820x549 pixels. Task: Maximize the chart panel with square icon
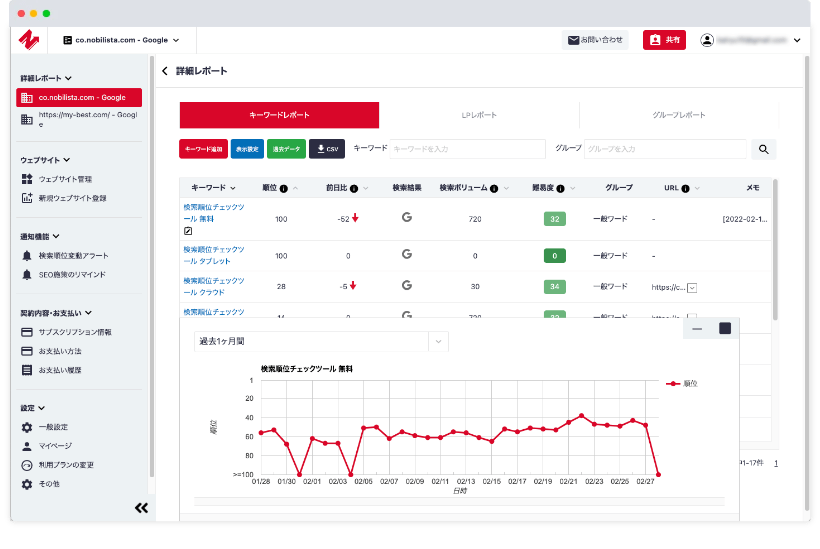[725, 328]
